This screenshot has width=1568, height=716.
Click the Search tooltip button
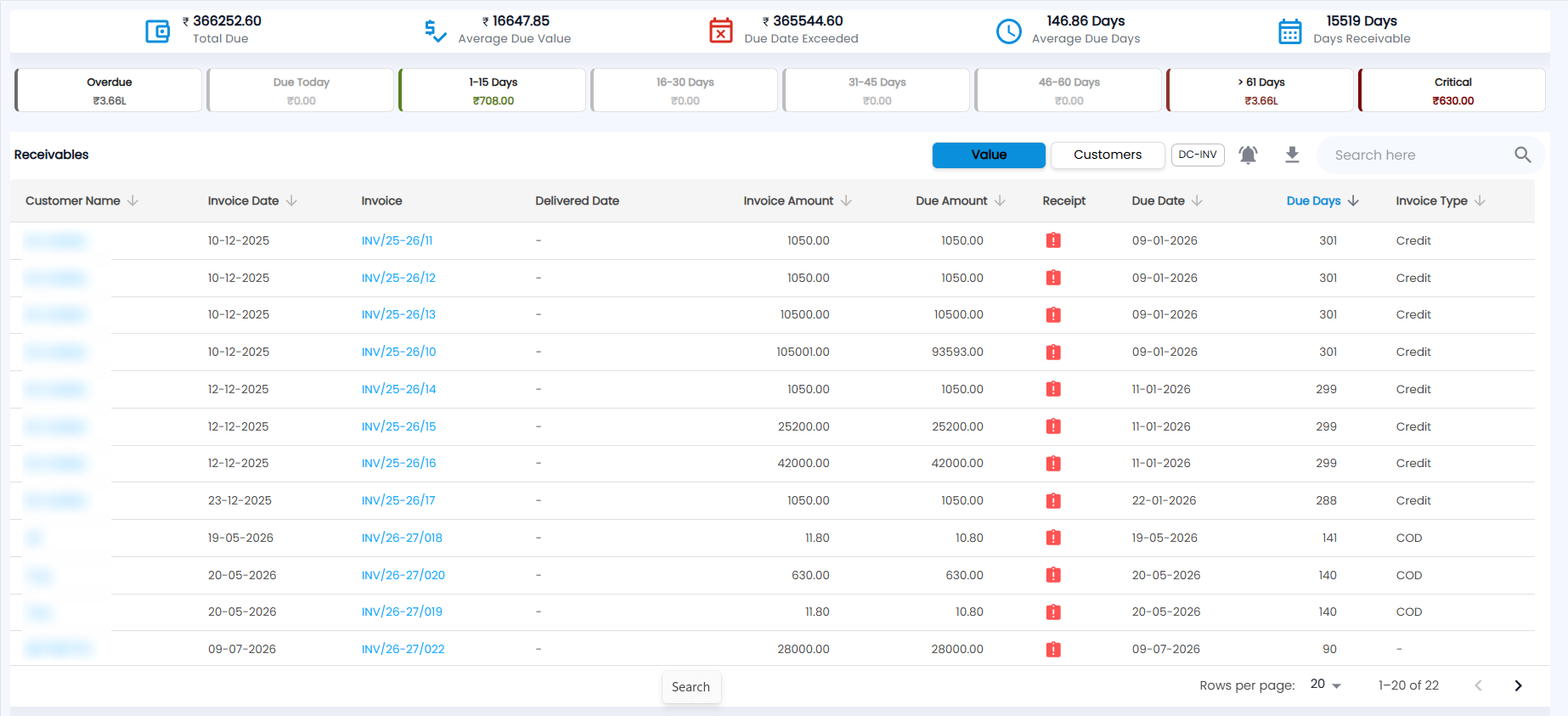coord(691,686)
